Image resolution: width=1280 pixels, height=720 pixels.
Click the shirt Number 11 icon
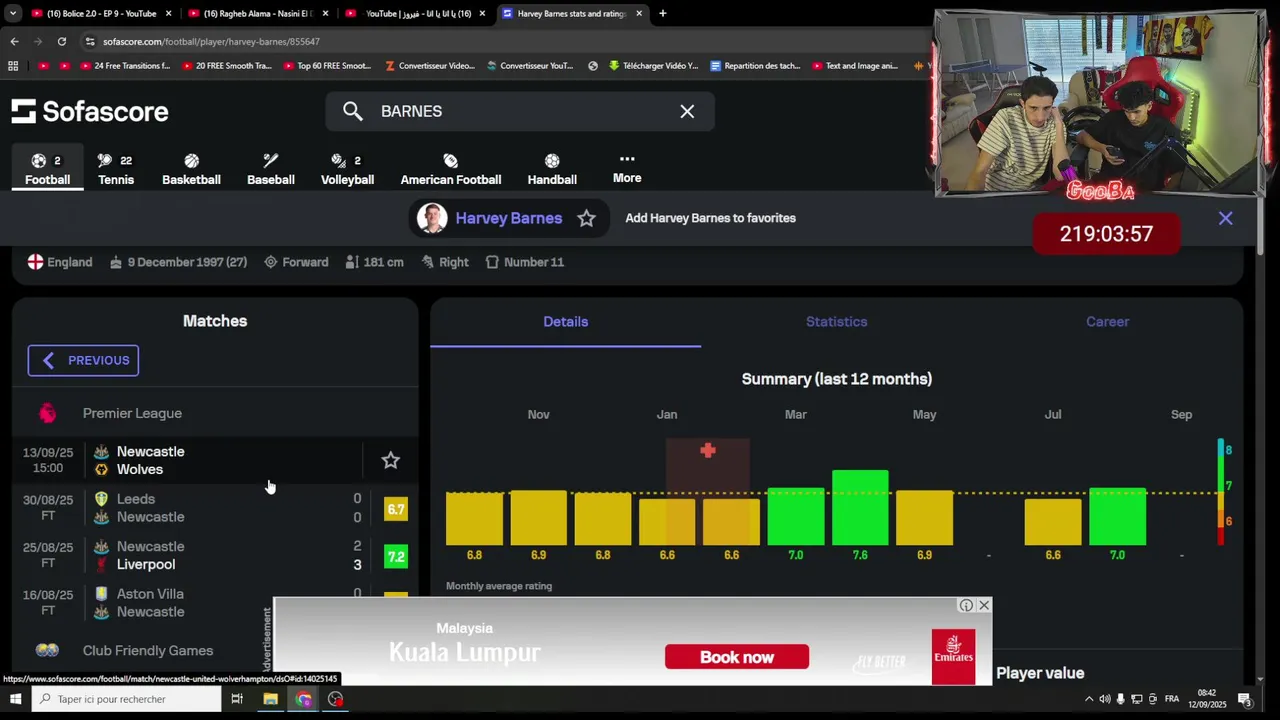pyautogui.click(x=492, y=262)
